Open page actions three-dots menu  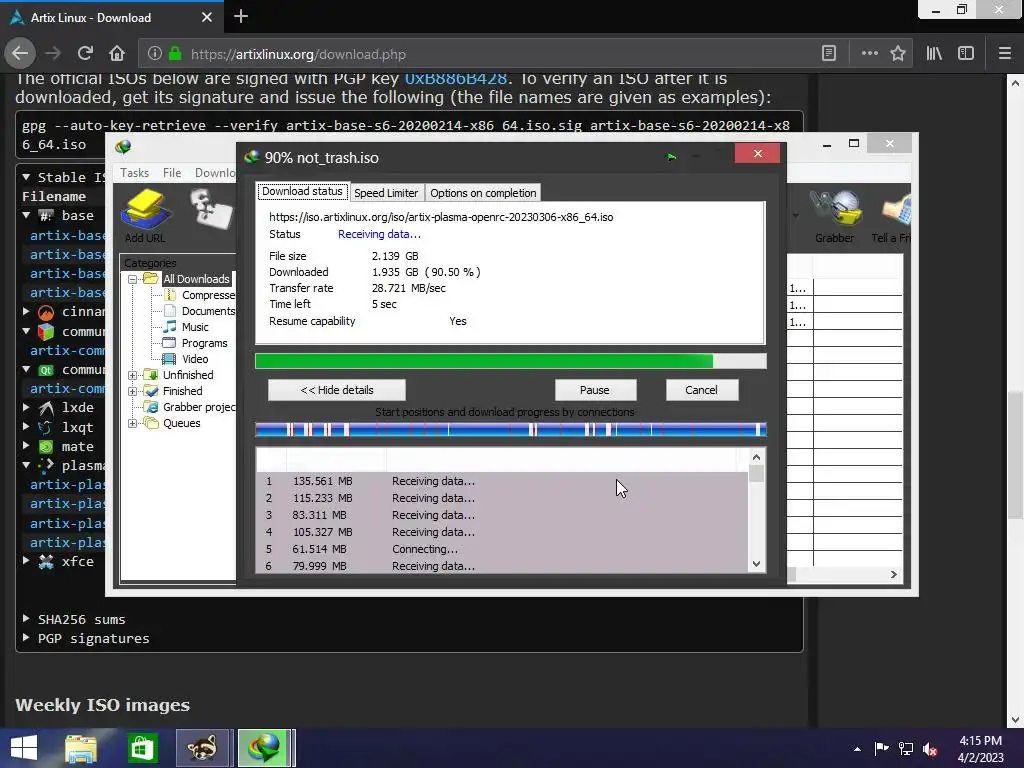coord(869,54)
